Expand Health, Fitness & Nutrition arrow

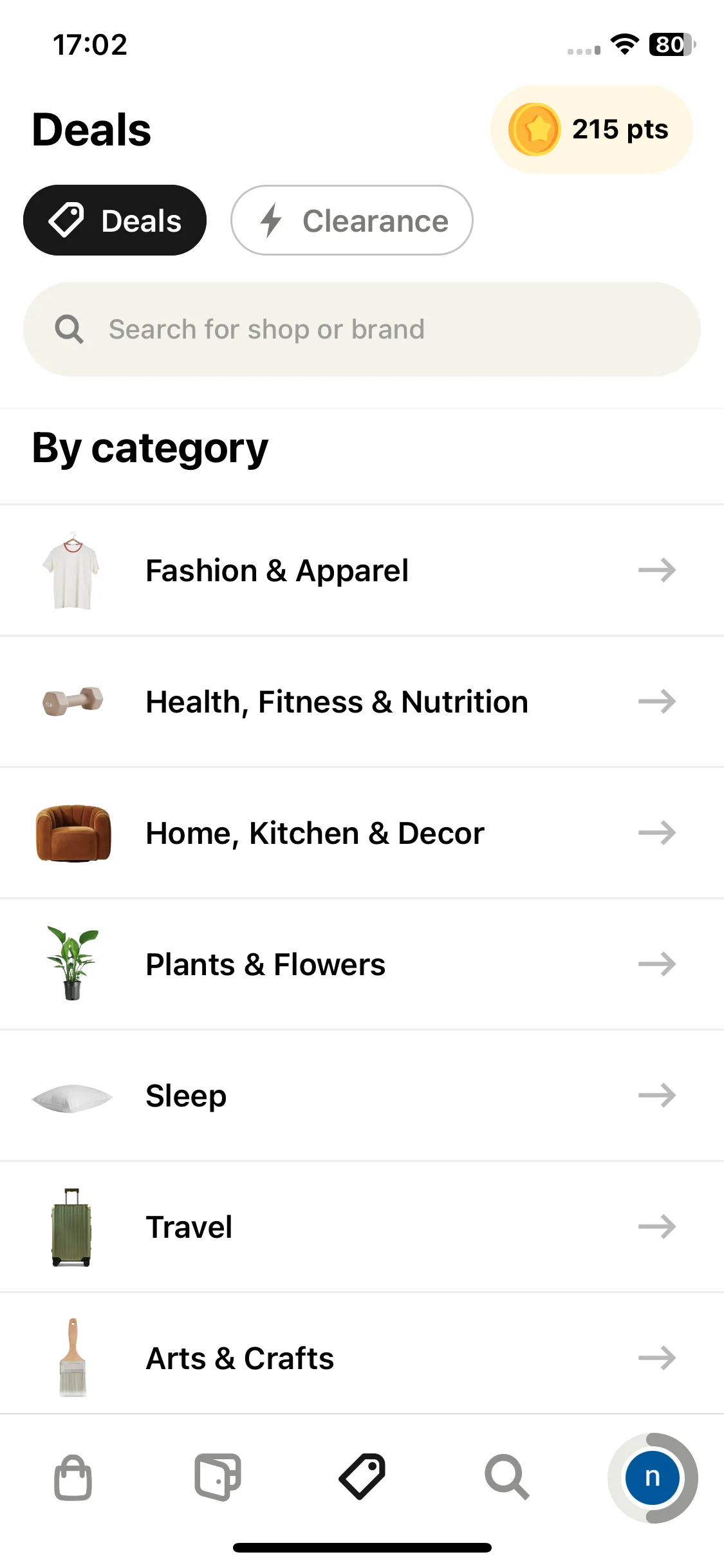[656, 702]
